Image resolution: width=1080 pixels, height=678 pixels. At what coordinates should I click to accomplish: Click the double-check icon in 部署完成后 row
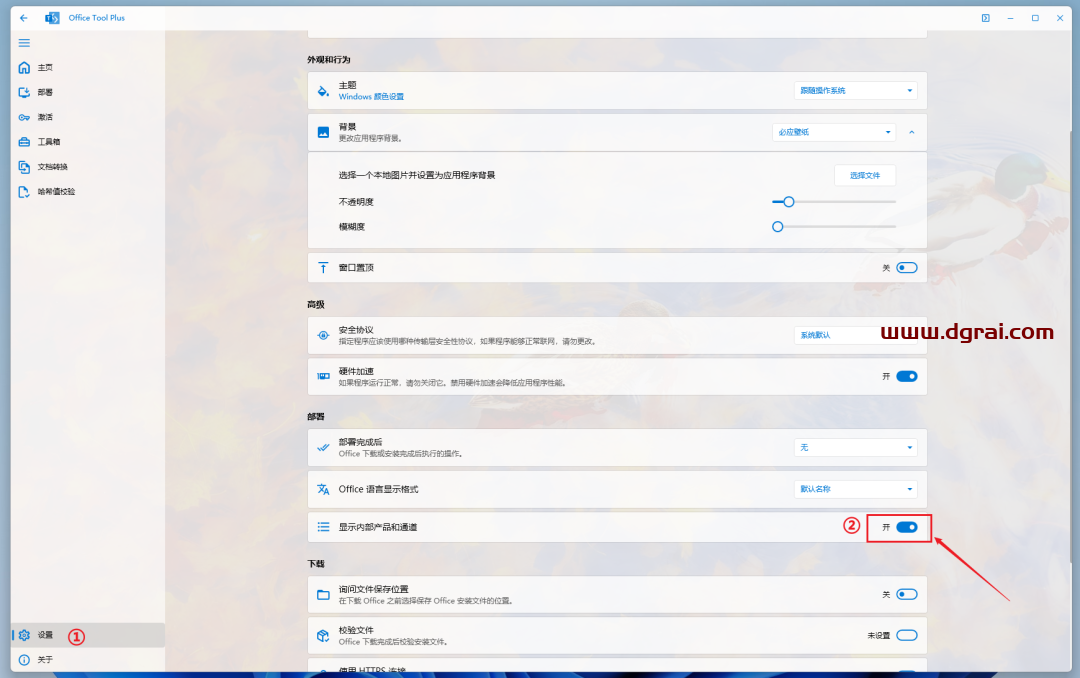323,448
